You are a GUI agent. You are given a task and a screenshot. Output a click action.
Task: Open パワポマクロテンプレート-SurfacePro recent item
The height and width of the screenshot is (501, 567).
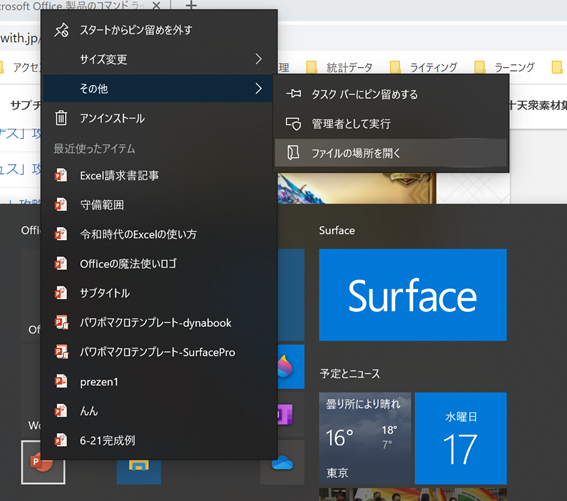[159, 352]
